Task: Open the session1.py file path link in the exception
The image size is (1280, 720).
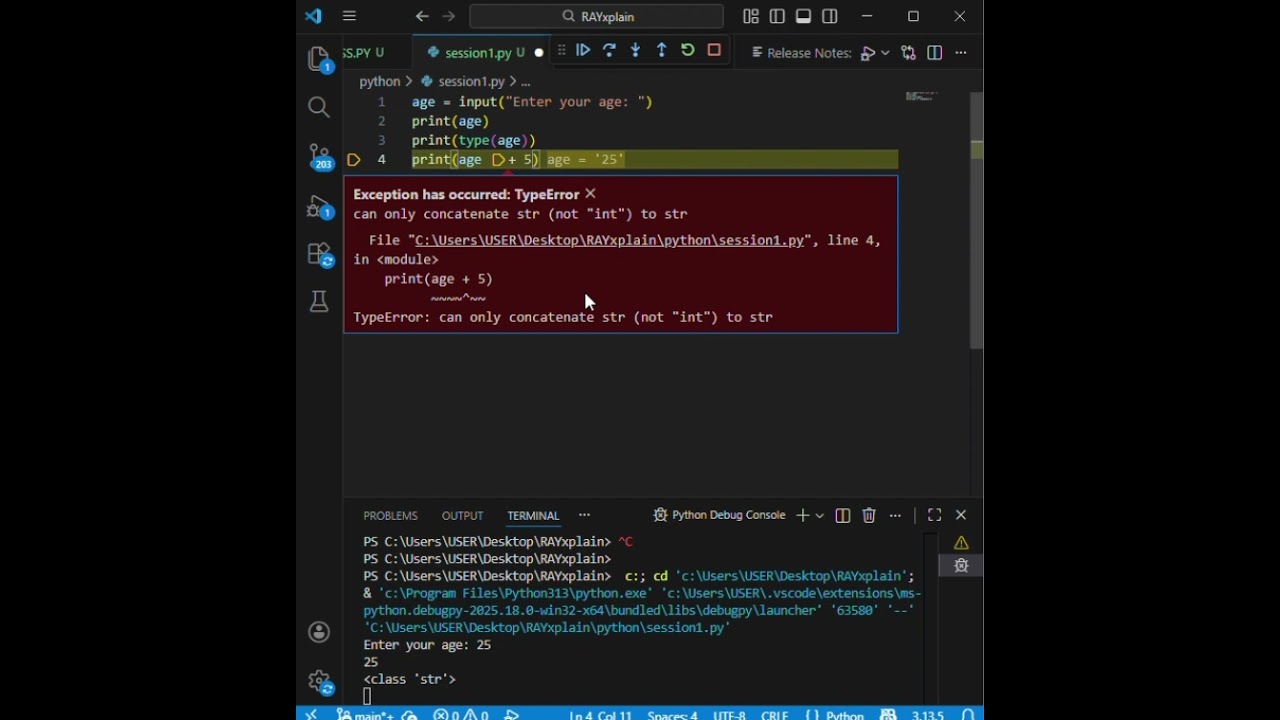Action: pos(609,241)
